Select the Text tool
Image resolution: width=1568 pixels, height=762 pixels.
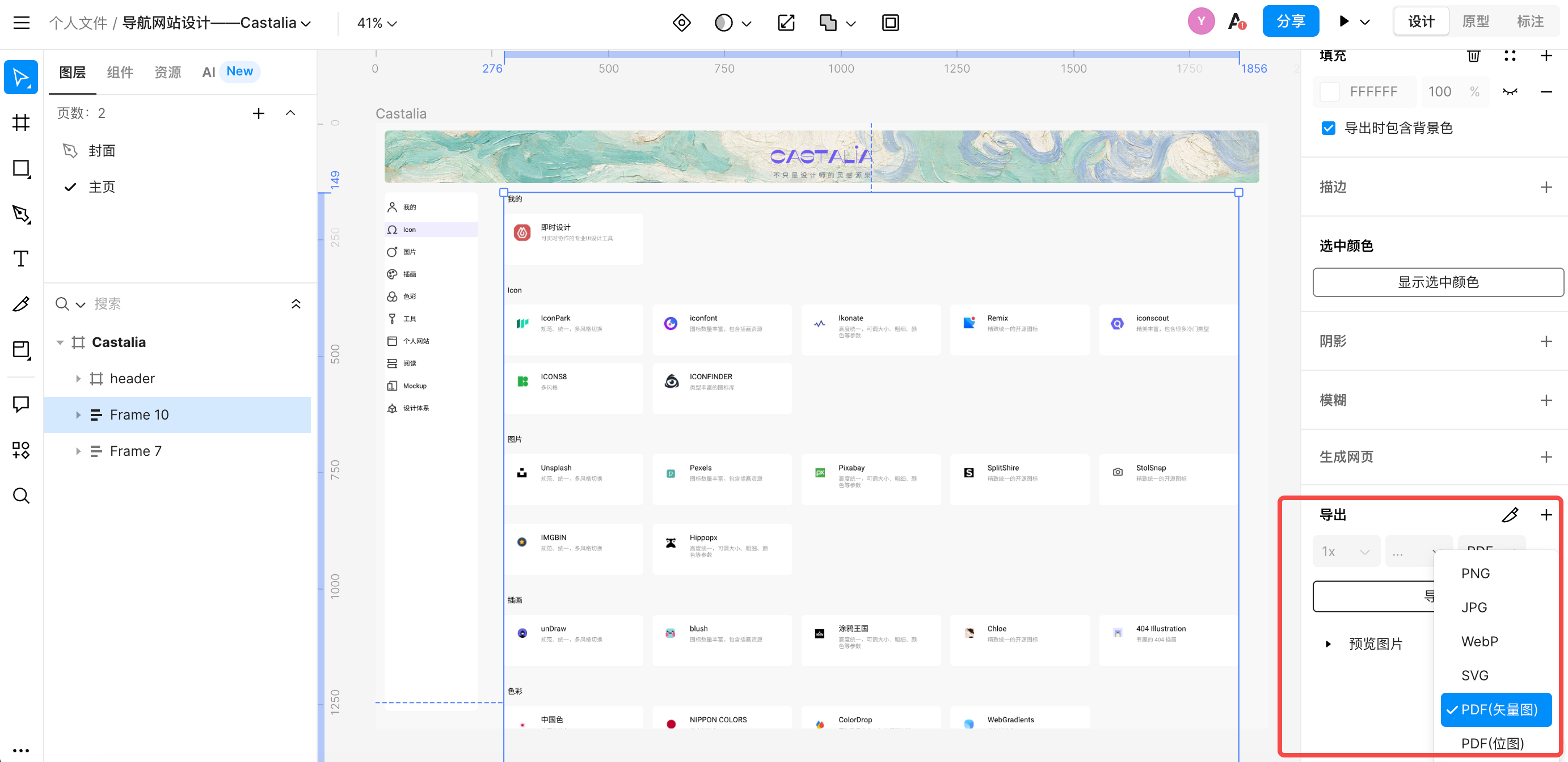(22, 259)
